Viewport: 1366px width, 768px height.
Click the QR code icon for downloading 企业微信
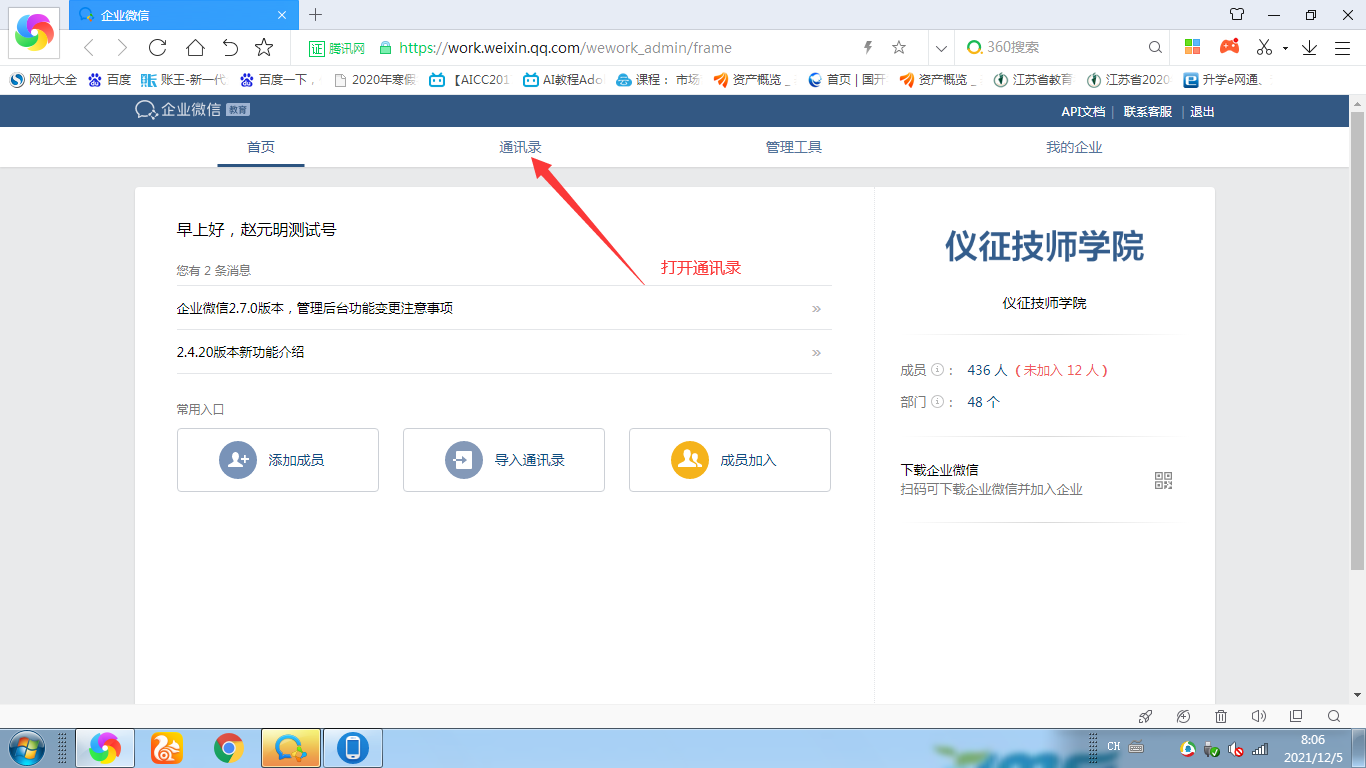[x=1163, y=481]
